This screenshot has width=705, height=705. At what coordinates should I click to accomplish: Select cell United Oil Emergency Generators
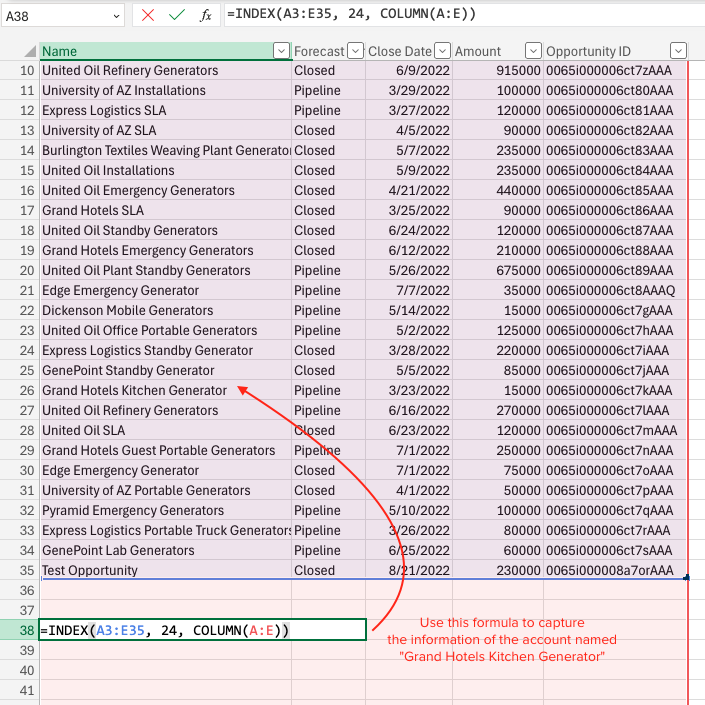[x=165, y=191]
